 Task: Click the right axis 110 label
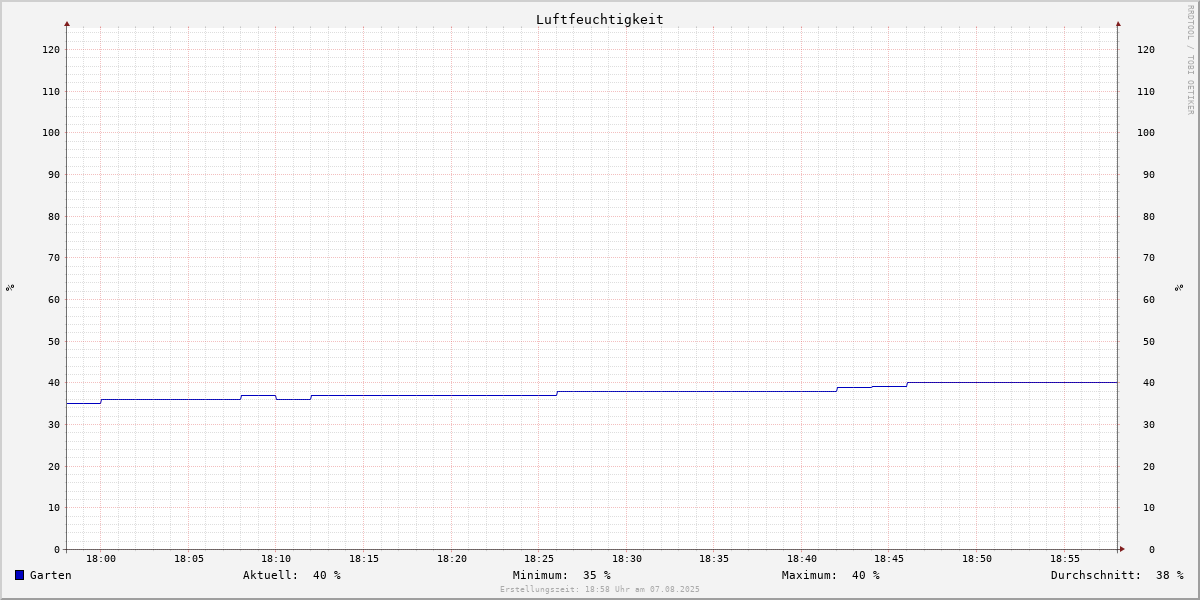point(1146,91)
